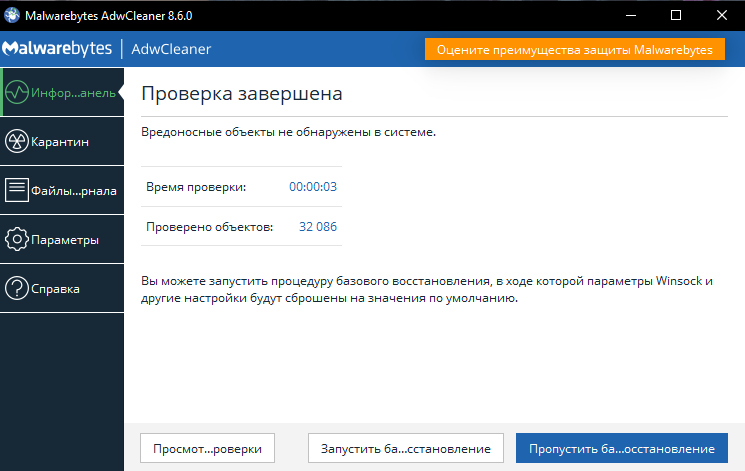Click the 32 086 scanned objects value
The height and width of the screenshot is (471, 745).
318,227
